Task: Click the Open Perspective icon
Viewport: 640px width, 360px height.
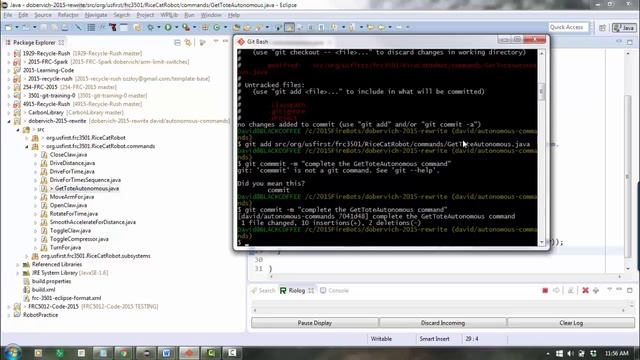Action: pyautogui.click(x=602, y=27)
